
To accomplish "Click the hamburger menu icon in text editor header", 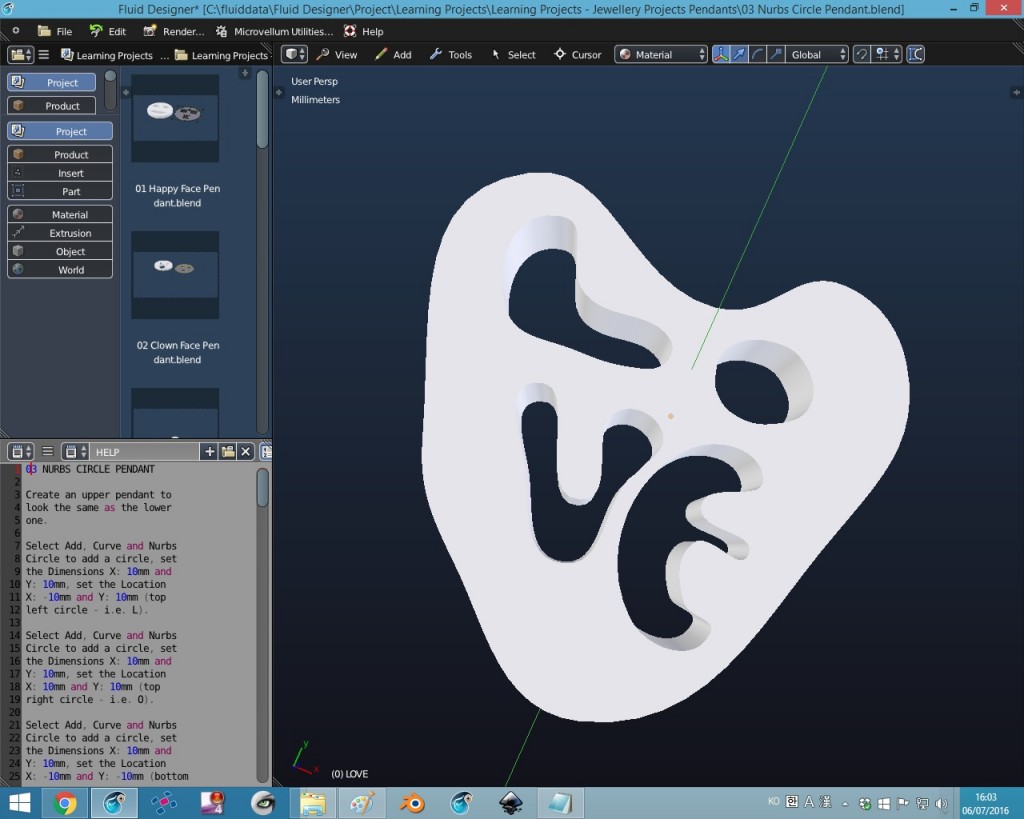I will click(47, 452).
